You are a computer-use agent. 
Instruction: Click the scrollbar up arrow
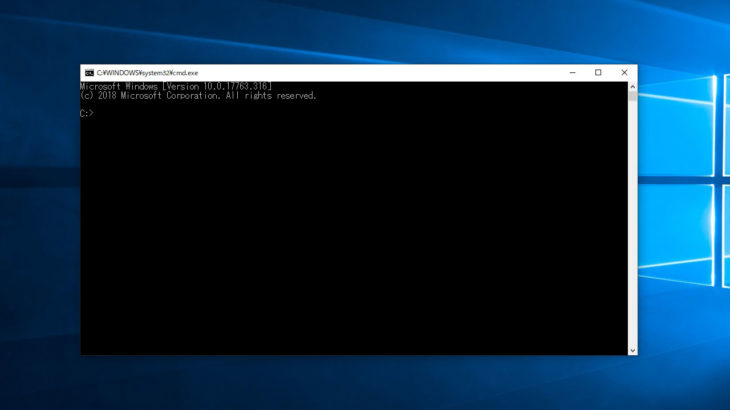tap(632, 87)
